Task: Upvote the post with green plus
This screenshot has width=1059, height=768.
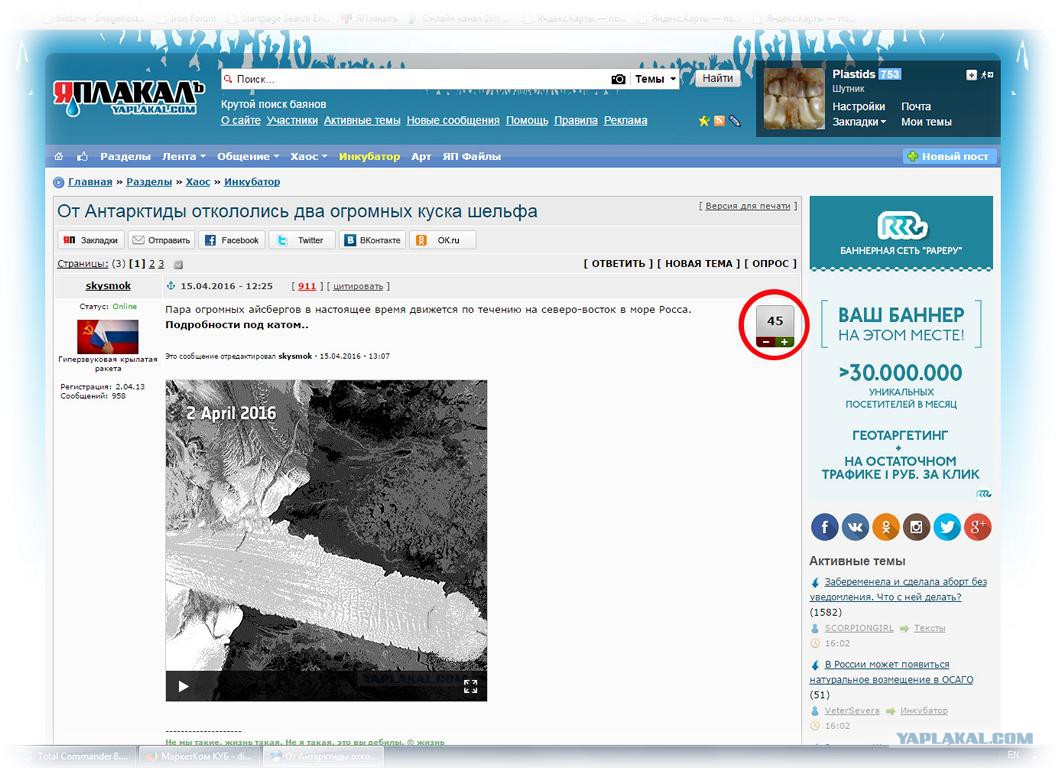Action: click(x=785, y=342)
